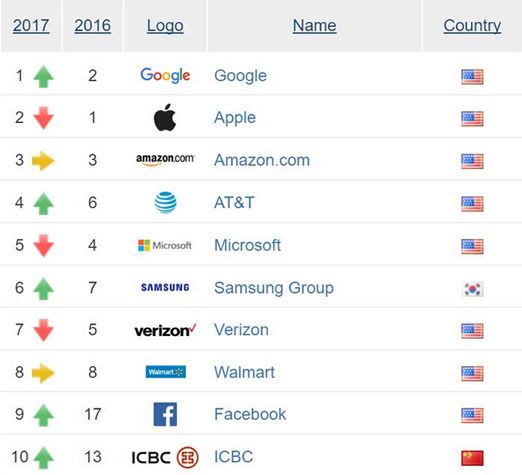Image resolution: width=522 pixels, height=475 pixels.
Task: Click the green up arrow beside Facebook
Action: tap(43, 415)
